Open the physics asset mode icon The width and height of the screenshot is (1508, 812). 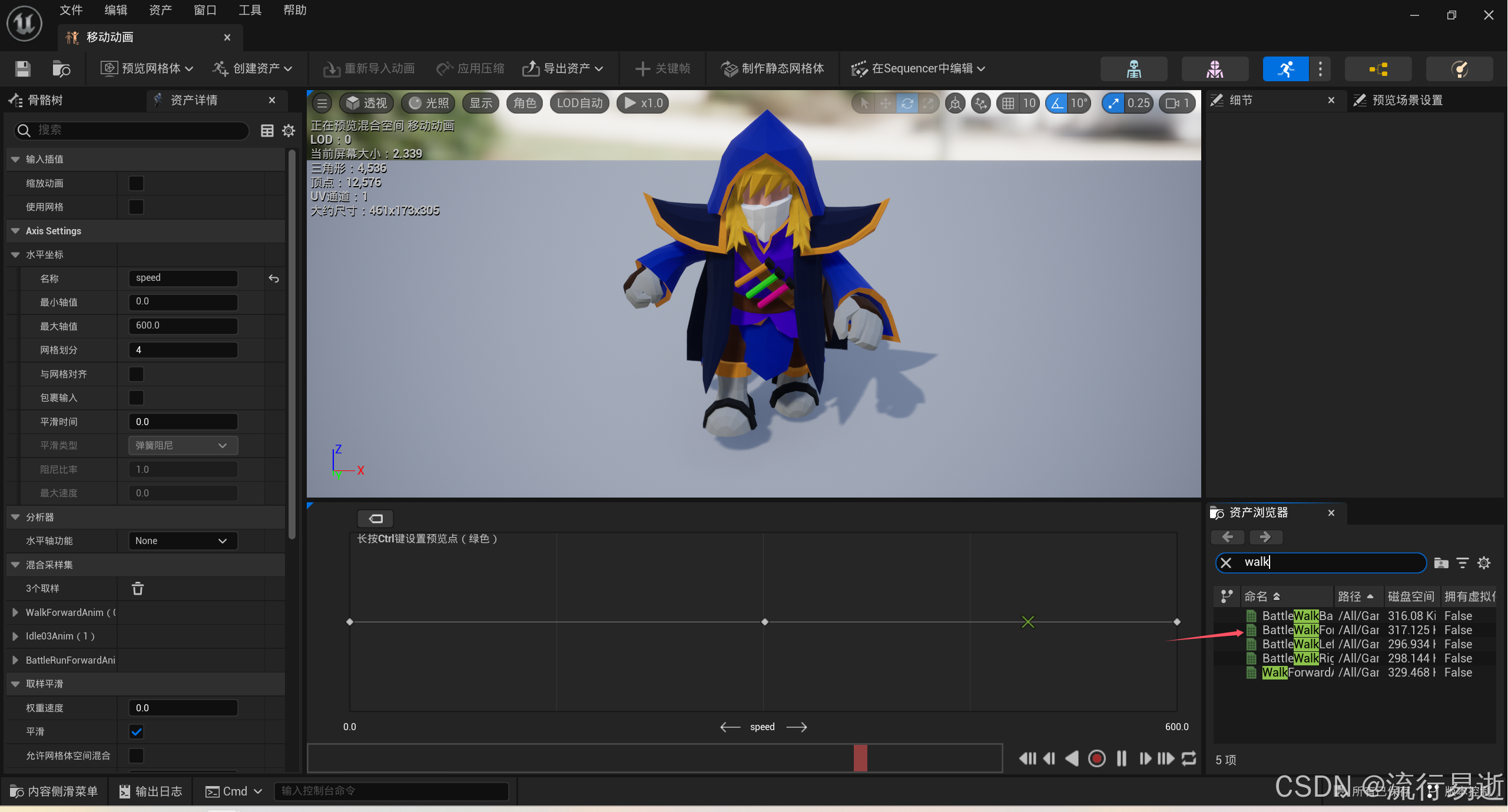pyautogui.click(x=1459, y=69)
